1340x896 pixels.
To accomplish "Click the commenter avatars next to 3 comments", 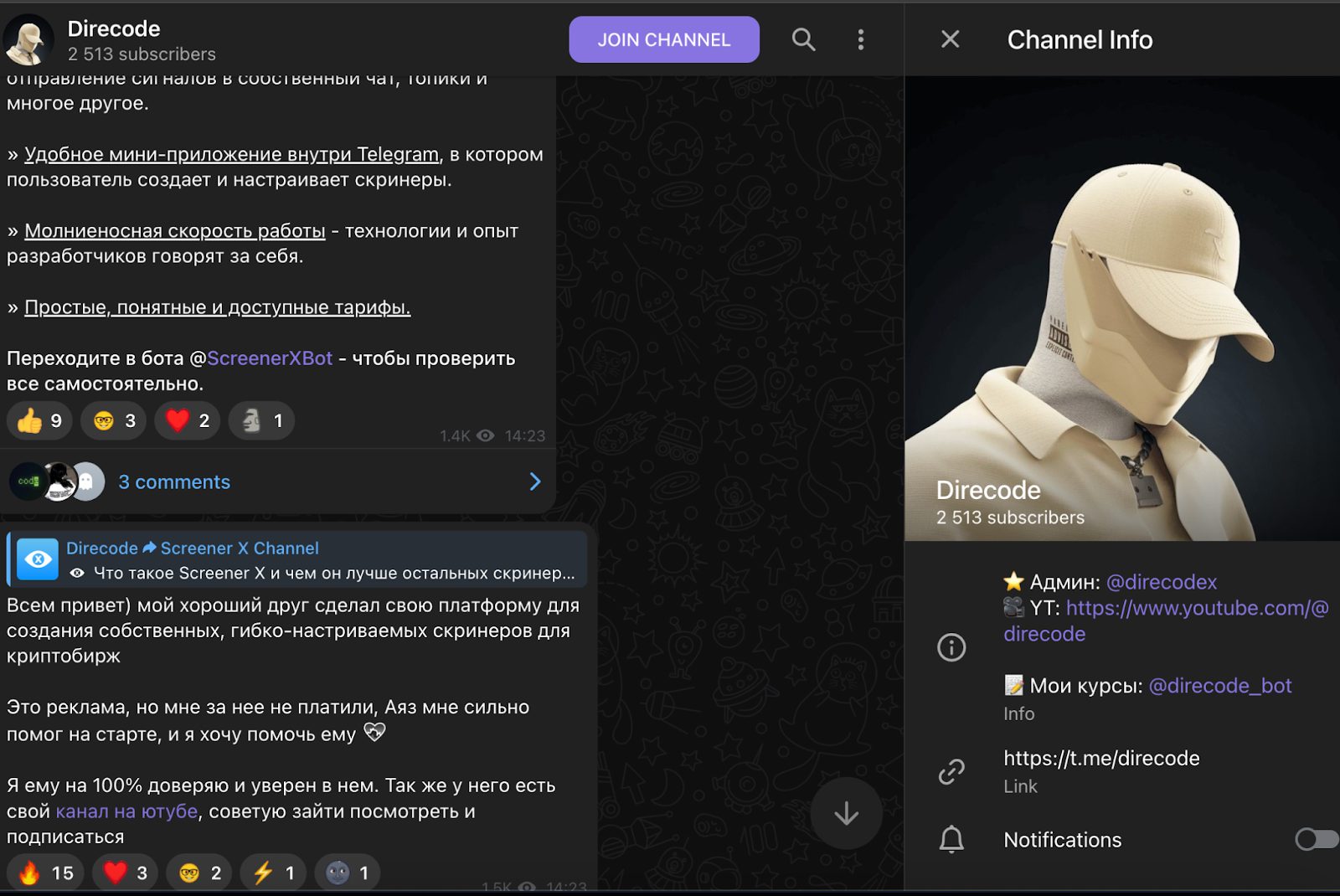I will click(57, 481).
